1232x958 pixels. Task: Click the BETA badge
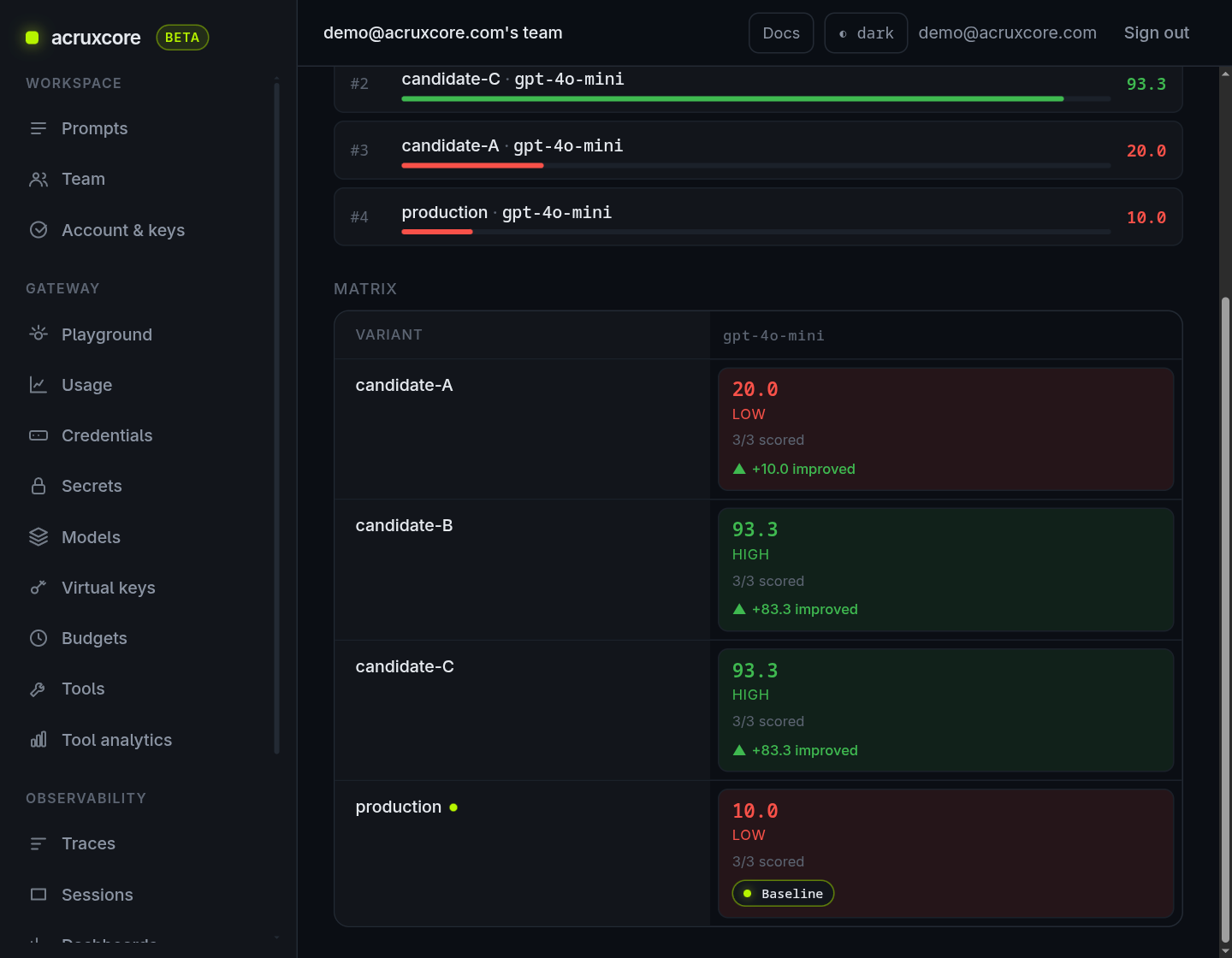(182, 38)
